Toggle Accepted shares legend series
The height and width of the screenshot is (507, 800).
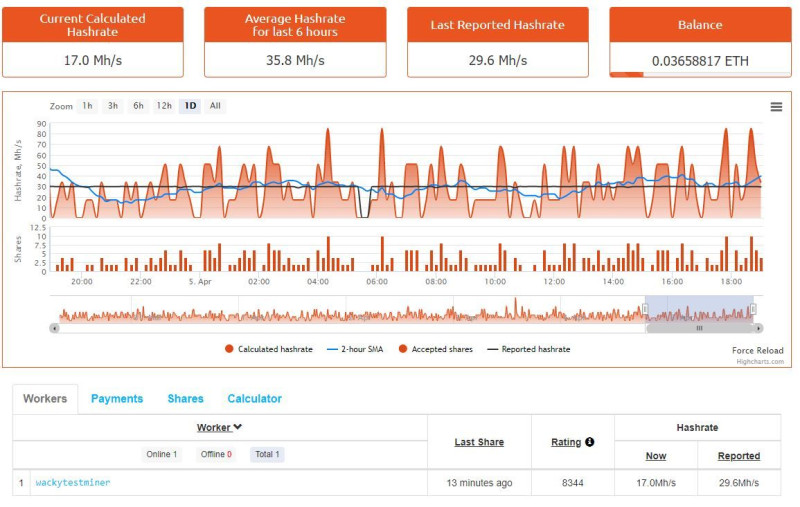(436, 349)
